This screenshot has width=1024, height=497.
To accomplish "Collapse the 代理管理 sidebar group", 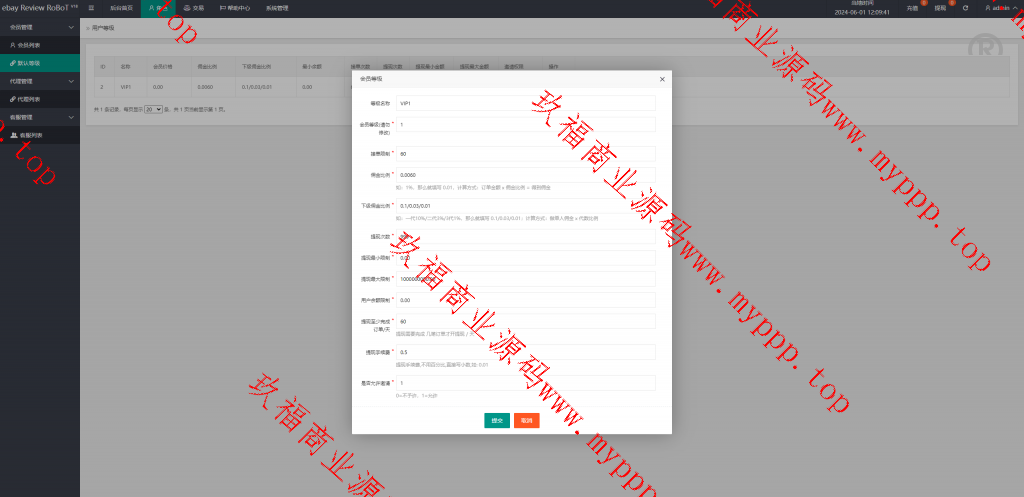I will [x=40, y=81].
